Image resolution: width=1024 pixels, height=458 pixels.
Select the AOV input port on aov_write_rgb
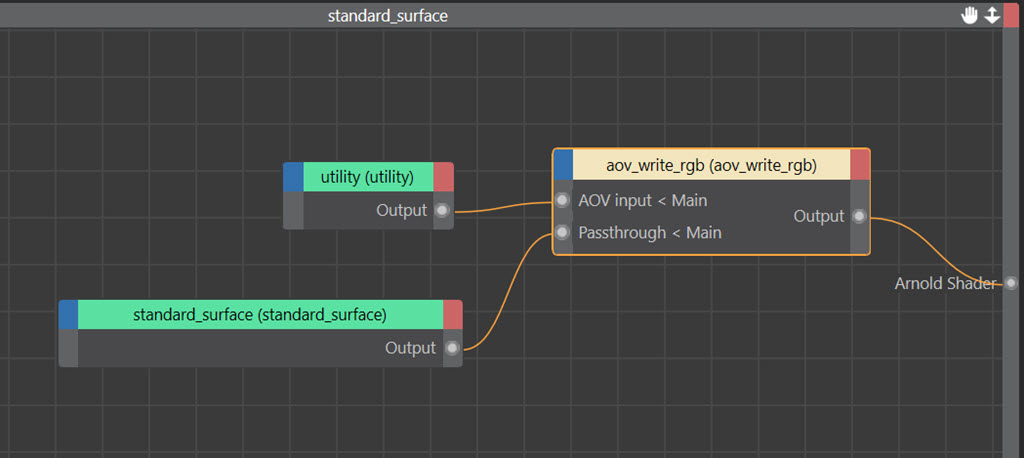point(562,201)
